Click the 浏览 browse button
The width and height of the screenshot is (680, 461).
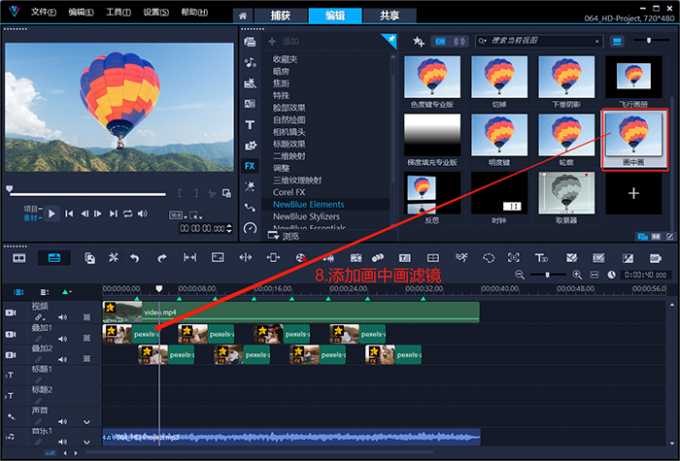[284, 236]
